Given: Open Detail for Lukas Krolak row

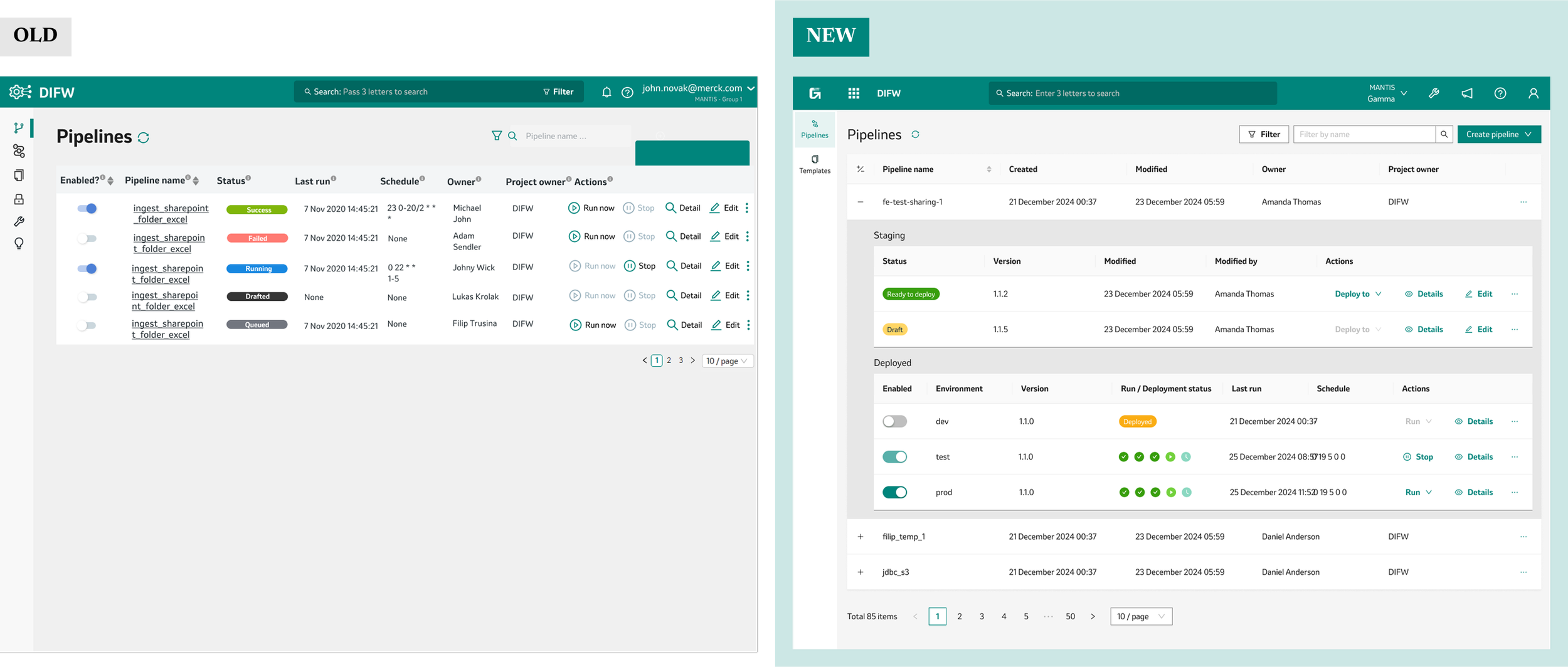Looking at the screenshot, I should tap(684, 295).
